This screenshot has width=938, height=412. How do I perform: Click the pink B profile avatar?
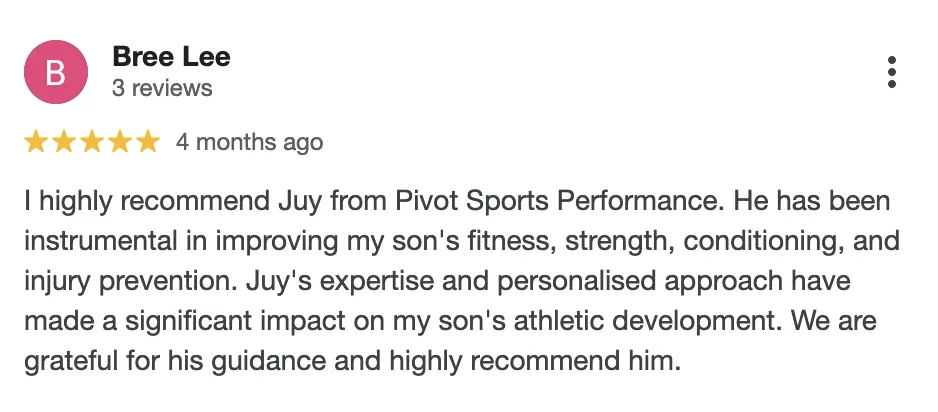pos(56,72)
